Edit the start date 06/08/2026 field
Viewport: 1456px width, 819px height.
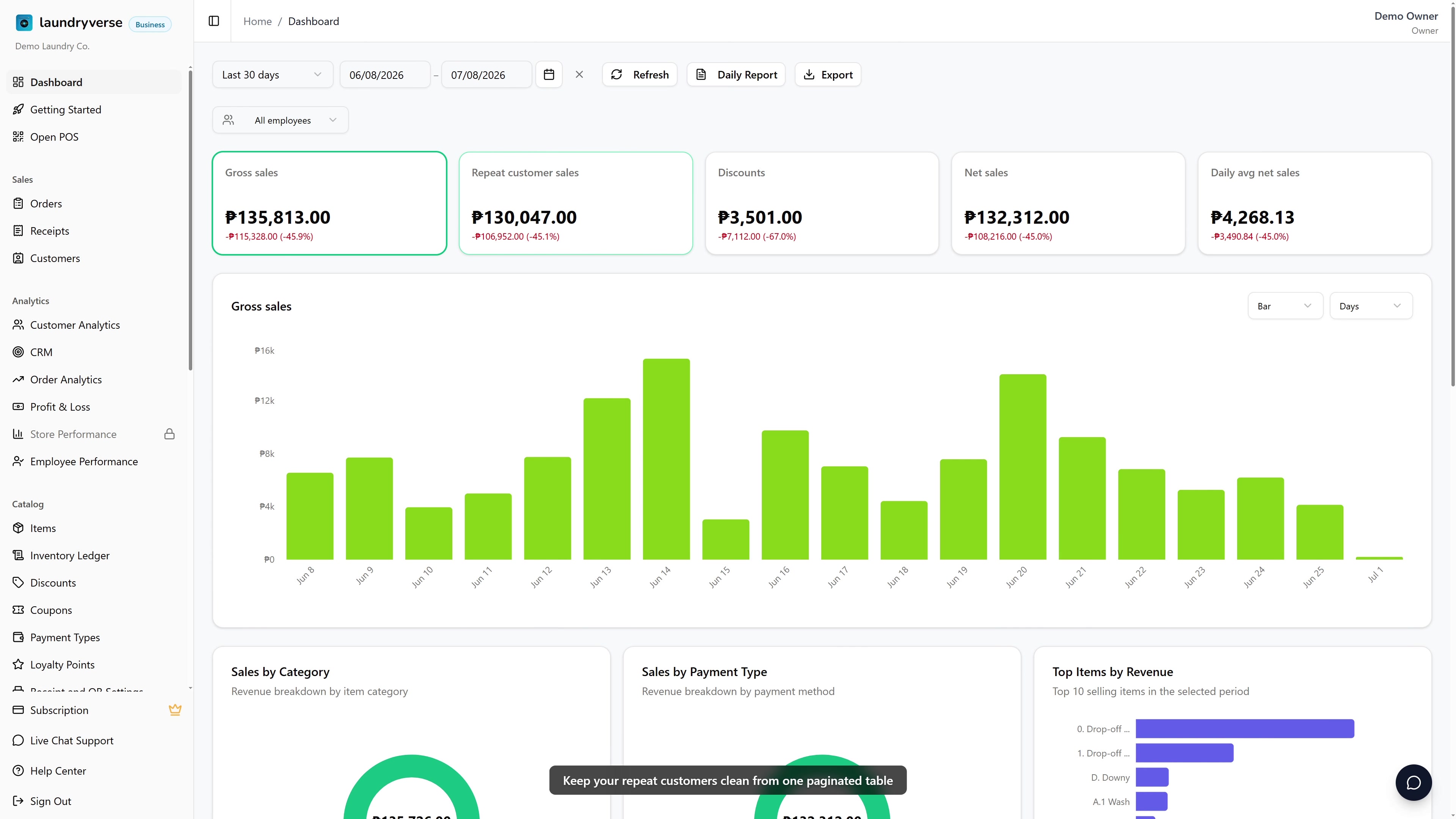385,75
